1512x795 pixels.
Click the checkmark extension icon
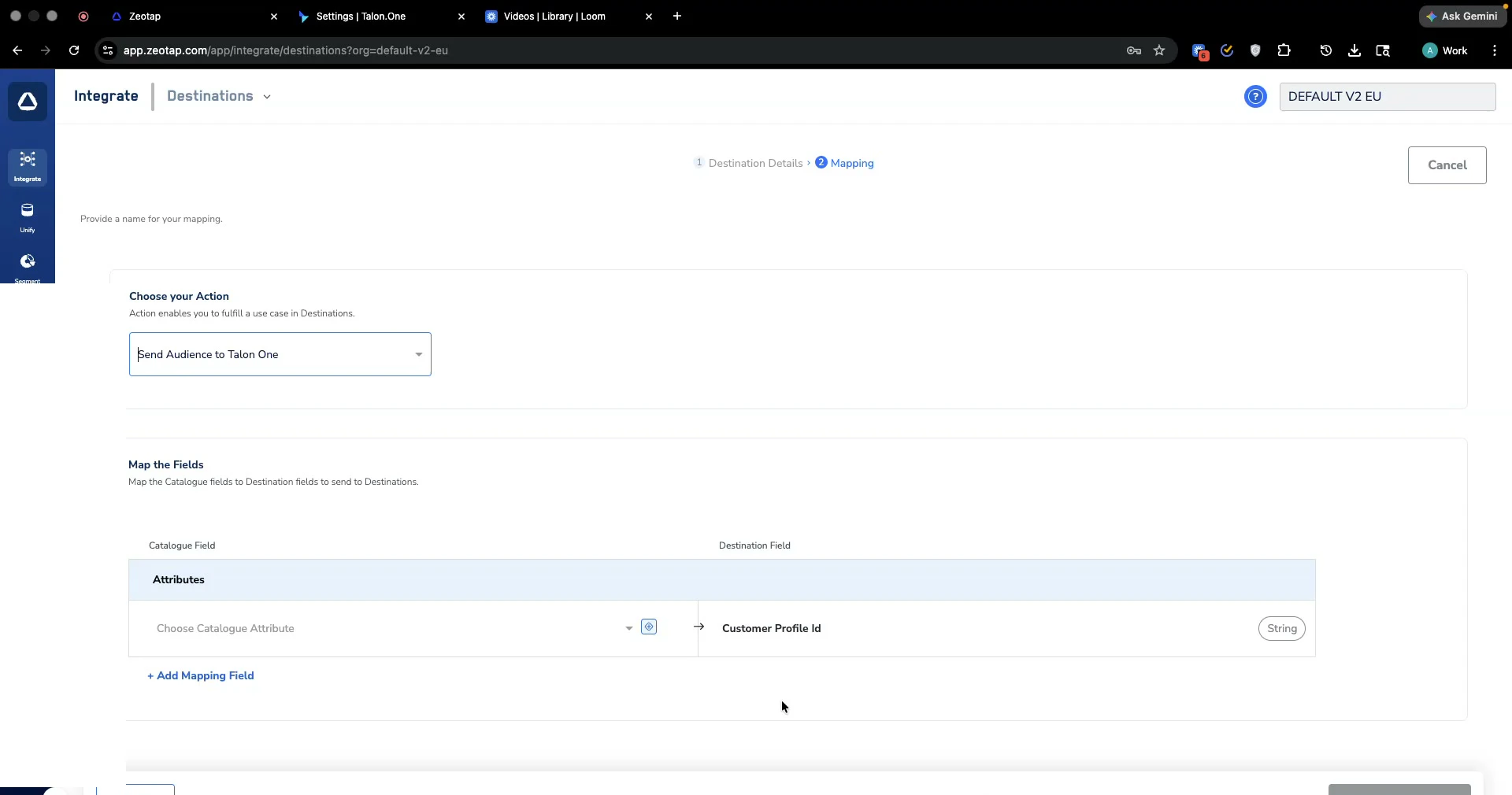(1227, 50)
